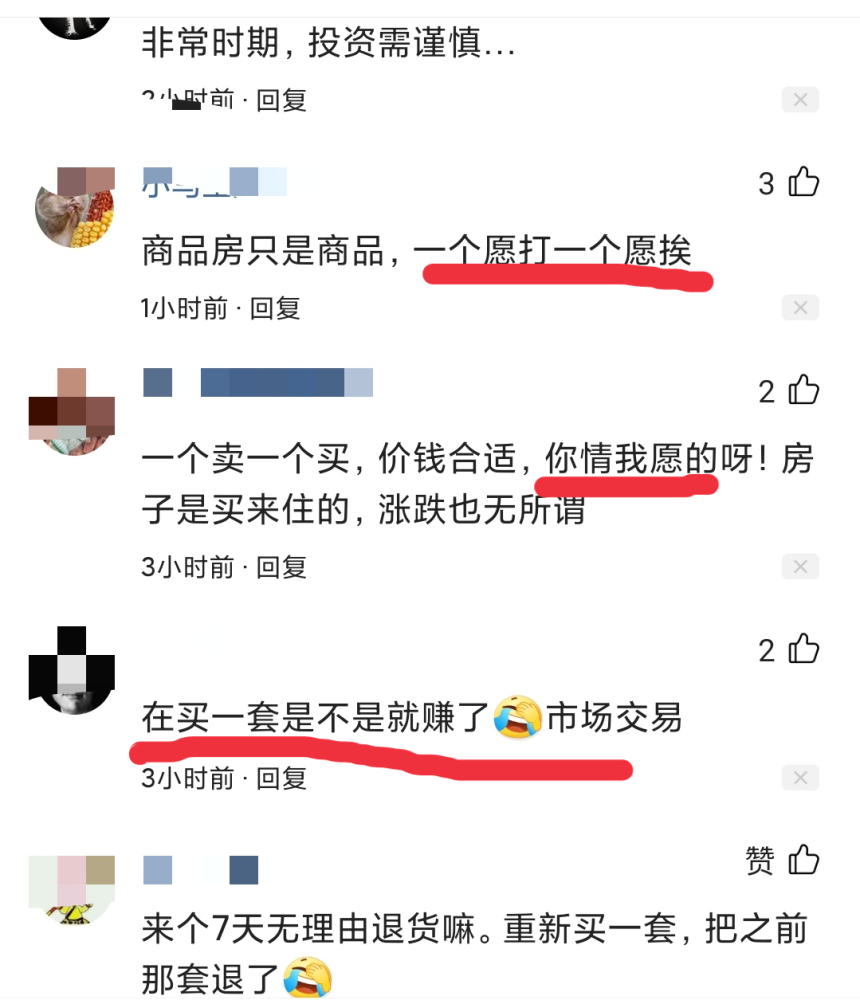Open the username above 一个卖一个买 comment
Image resolution: width=860 pixels, height=1000 pixels.
click(x=258, y=382)
